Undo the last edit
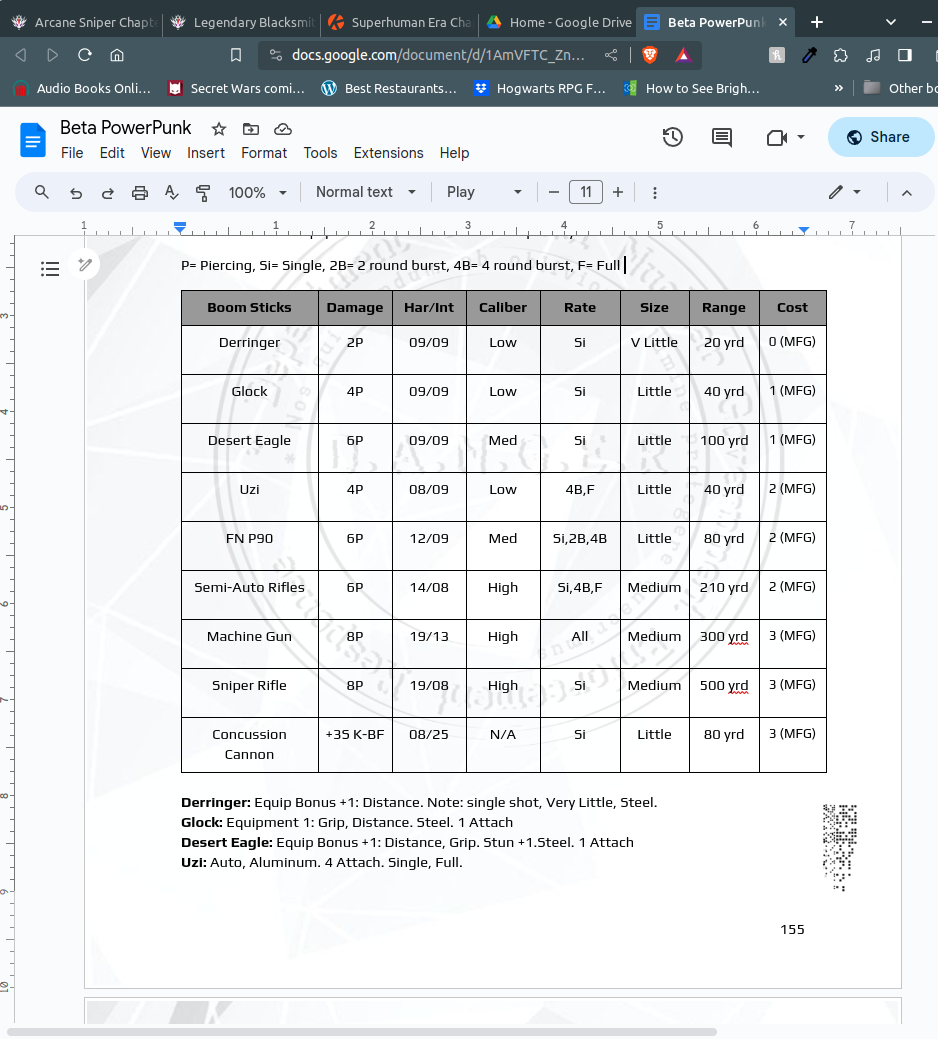This screenshot has height=1039, width=938. (76, 193)
